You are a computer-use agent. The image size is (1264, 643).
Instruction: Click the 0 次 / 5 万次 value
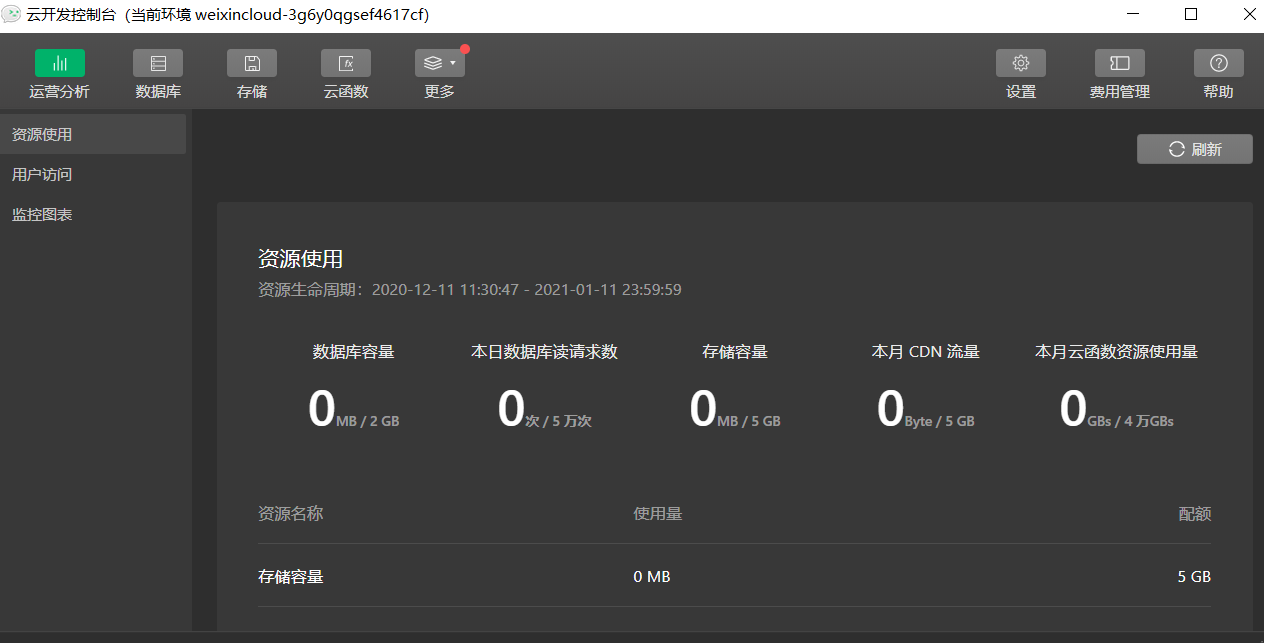[545, 410]
